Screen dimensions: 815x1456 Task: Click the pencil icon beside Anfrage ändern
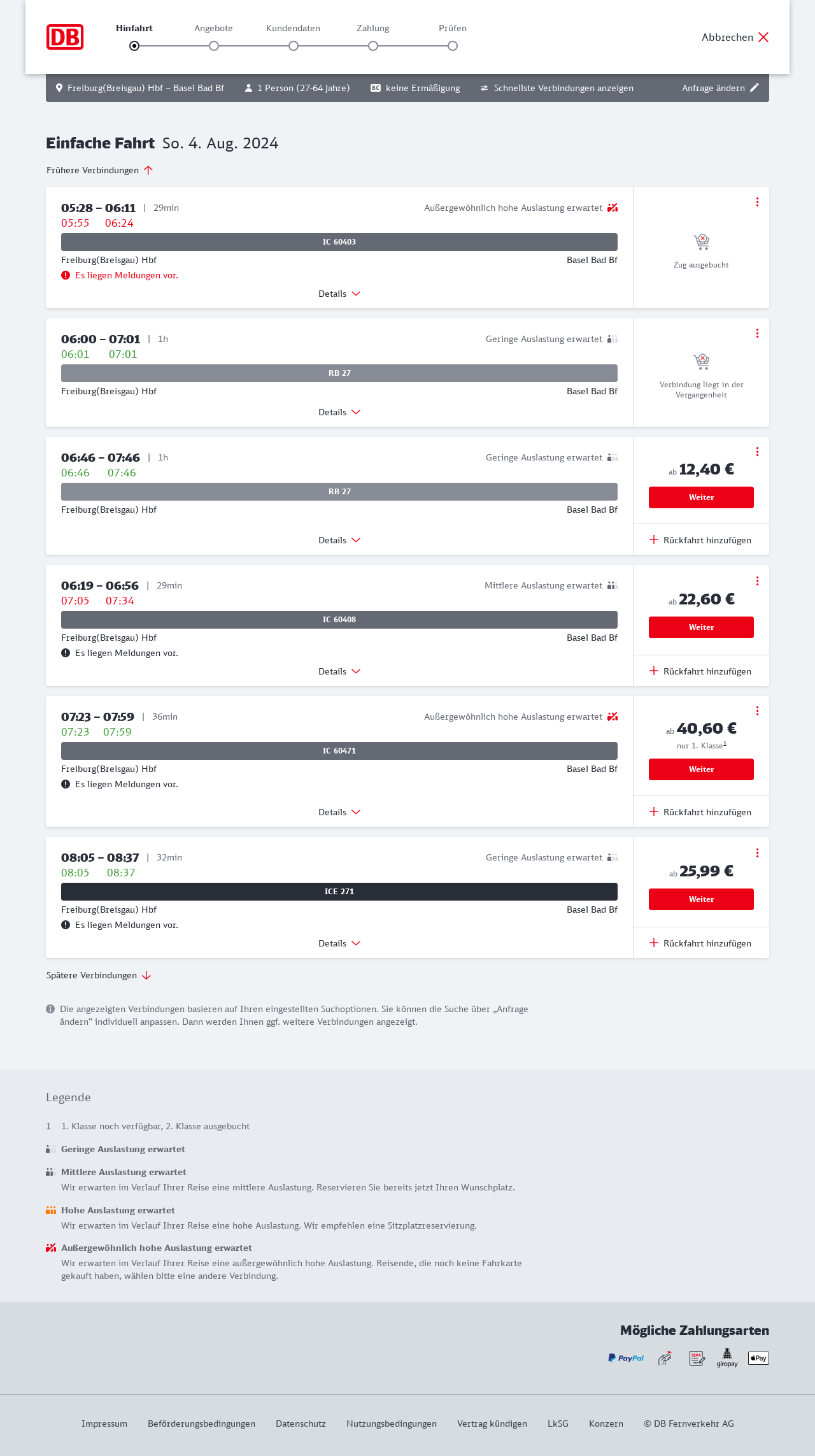755,88
